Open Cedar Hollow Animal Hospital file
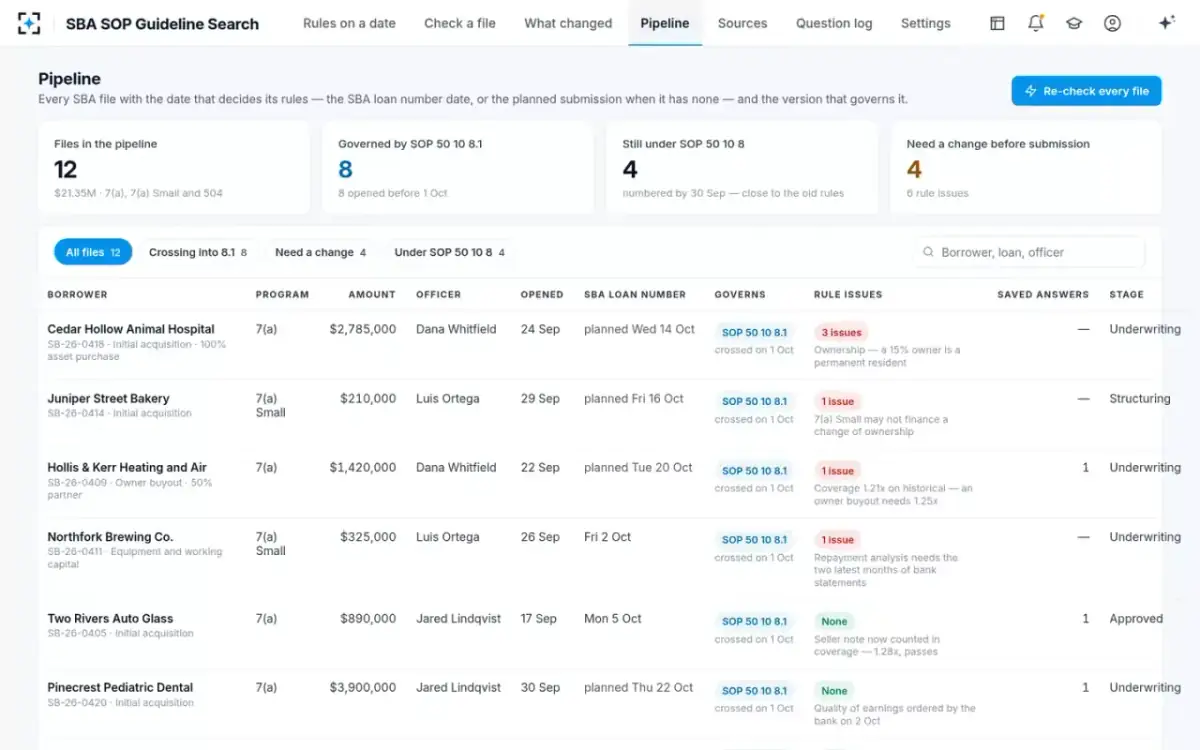The height and width of the screenshot is (750, 1200). [x=131, y=329]
